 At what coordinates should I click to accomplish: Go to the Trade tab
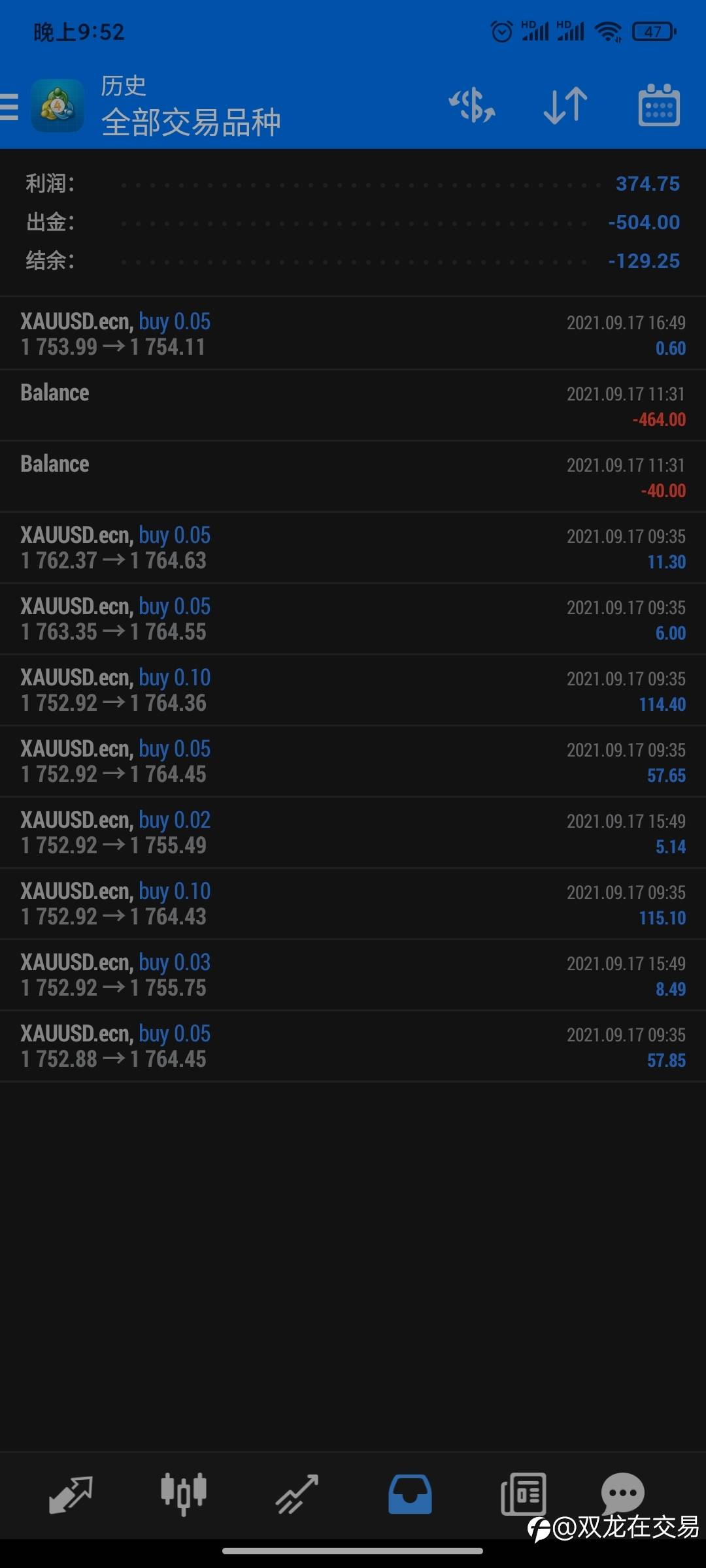tap(297, 1494)
